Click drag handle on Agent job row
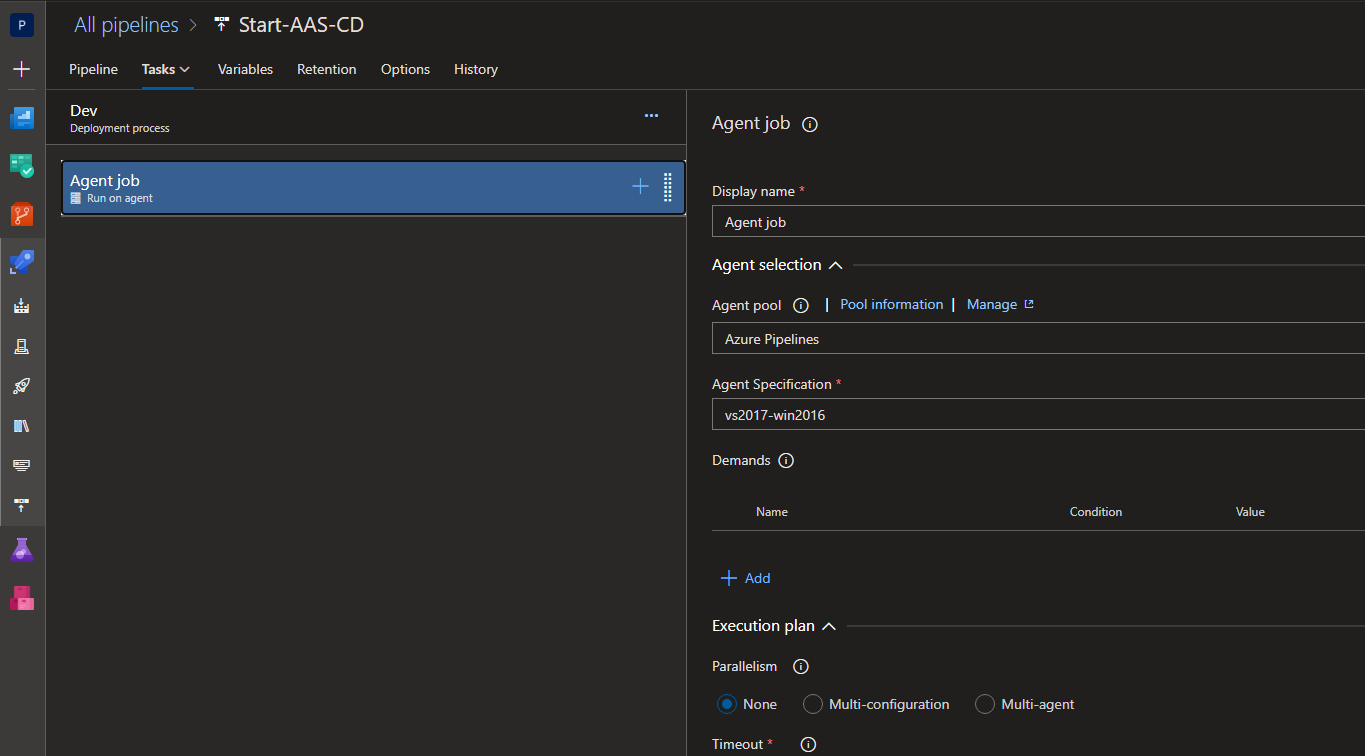Screen dimensions: 1365x756 (668, 187)
